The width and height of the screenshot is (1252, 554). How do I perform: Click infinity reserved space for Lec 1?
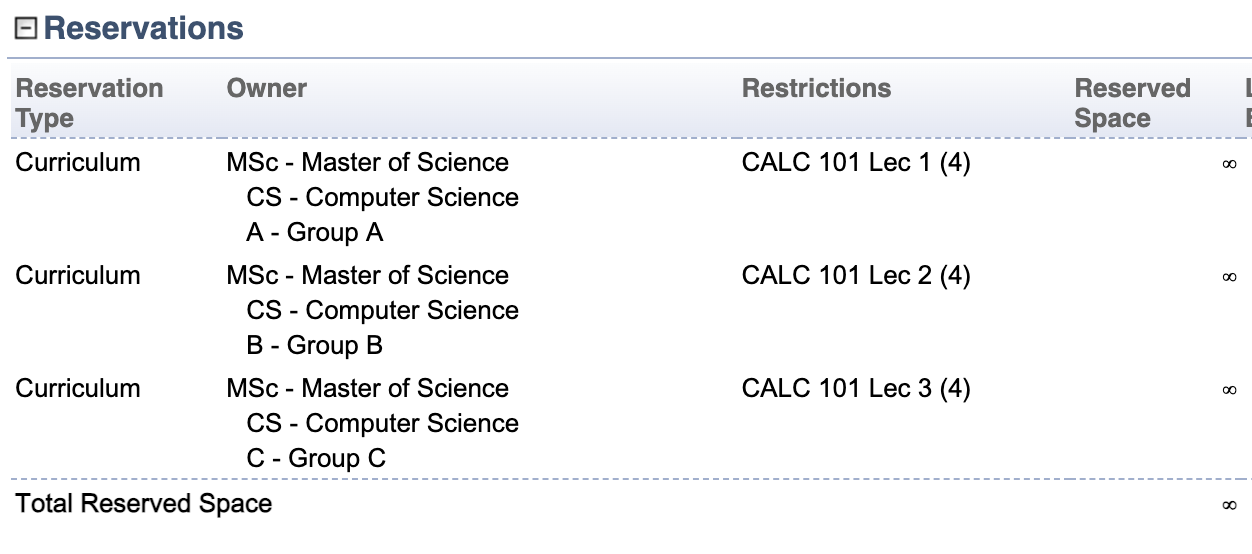[1229, 164]
